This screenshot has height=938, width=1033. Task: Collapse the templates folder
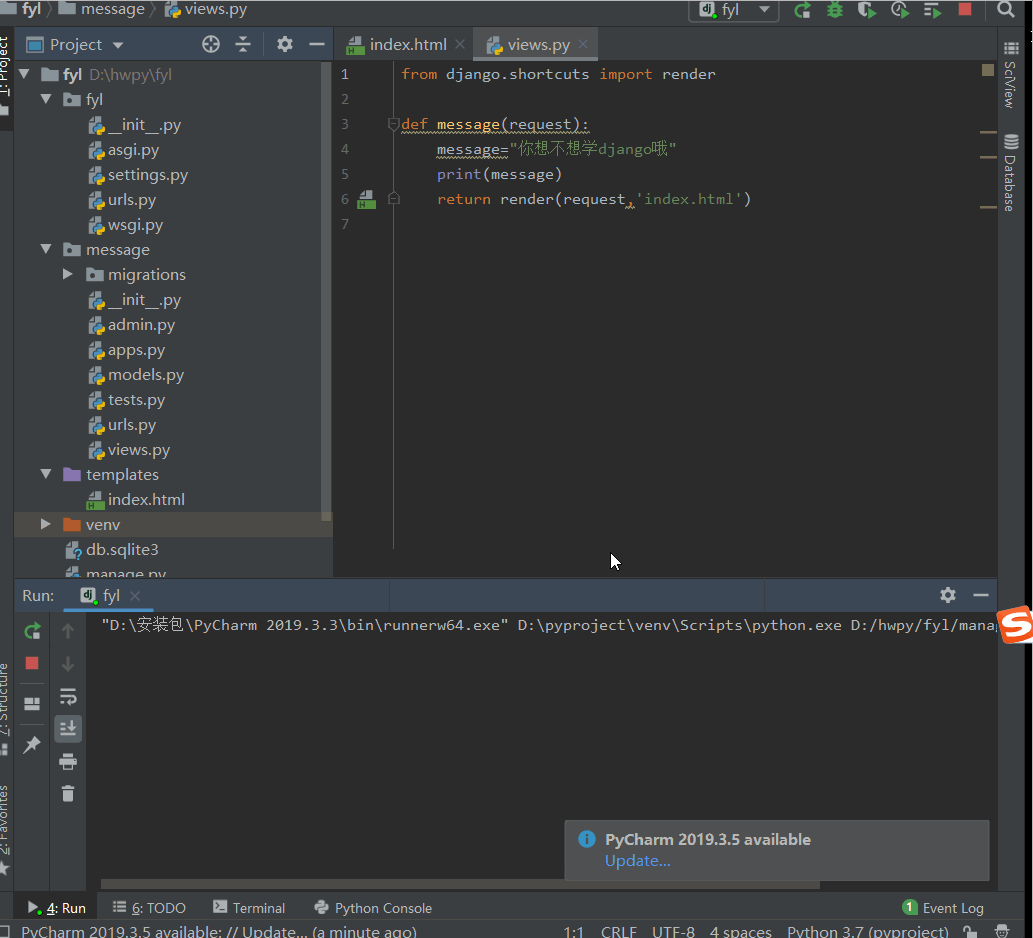(x=46, y=474)
